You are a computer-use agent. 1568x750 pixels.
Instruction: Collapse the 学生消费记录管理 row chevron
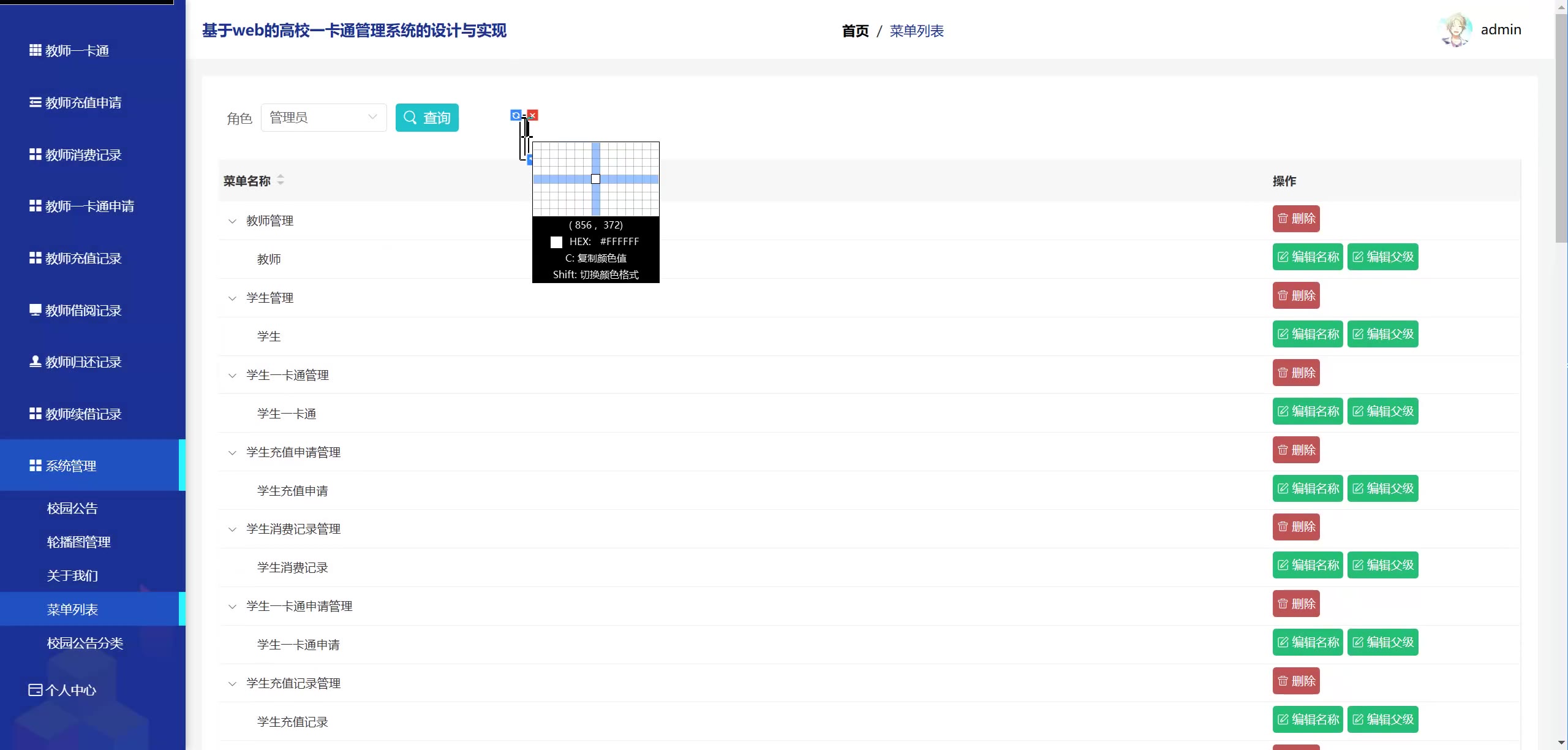click(232, 529)
